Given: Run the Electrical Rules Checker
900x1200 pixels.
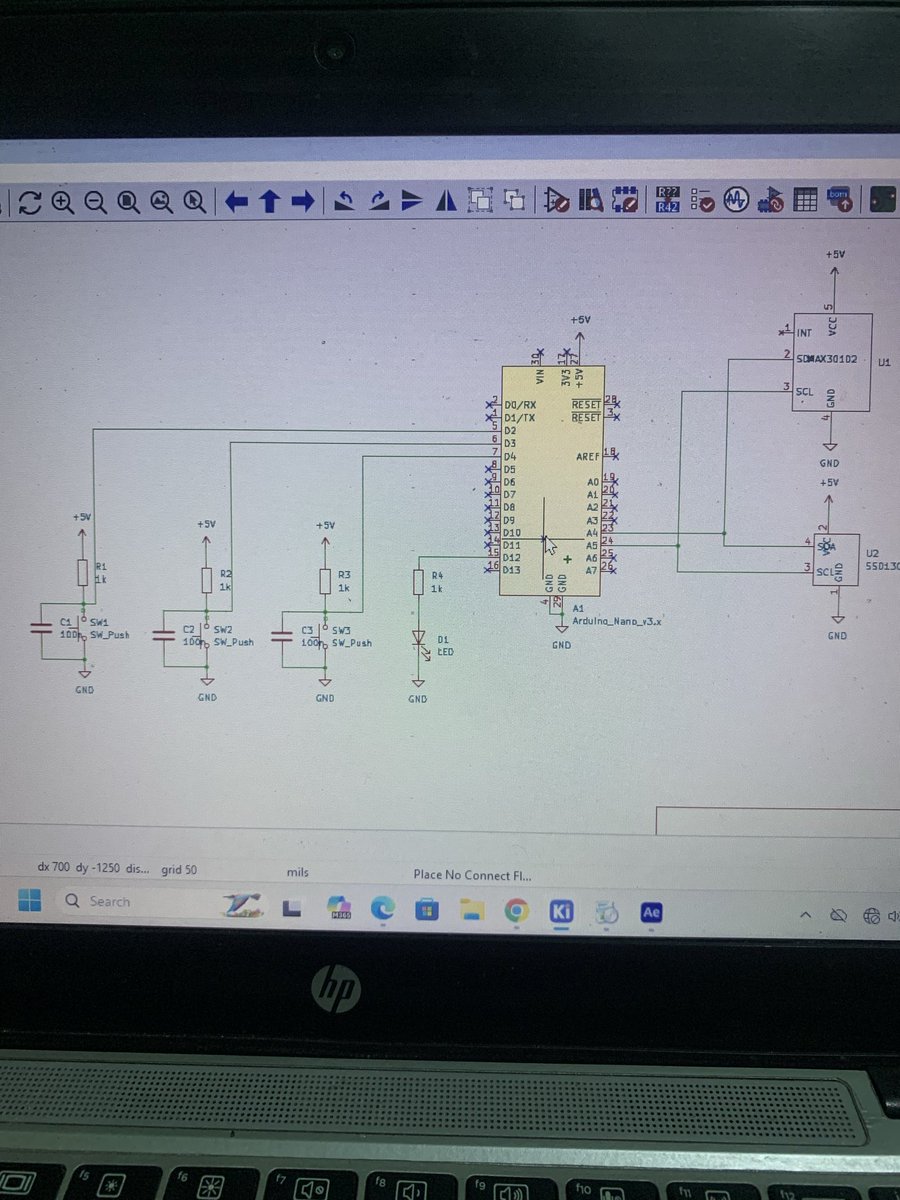Looking at the screenshot, I should 702,199.
